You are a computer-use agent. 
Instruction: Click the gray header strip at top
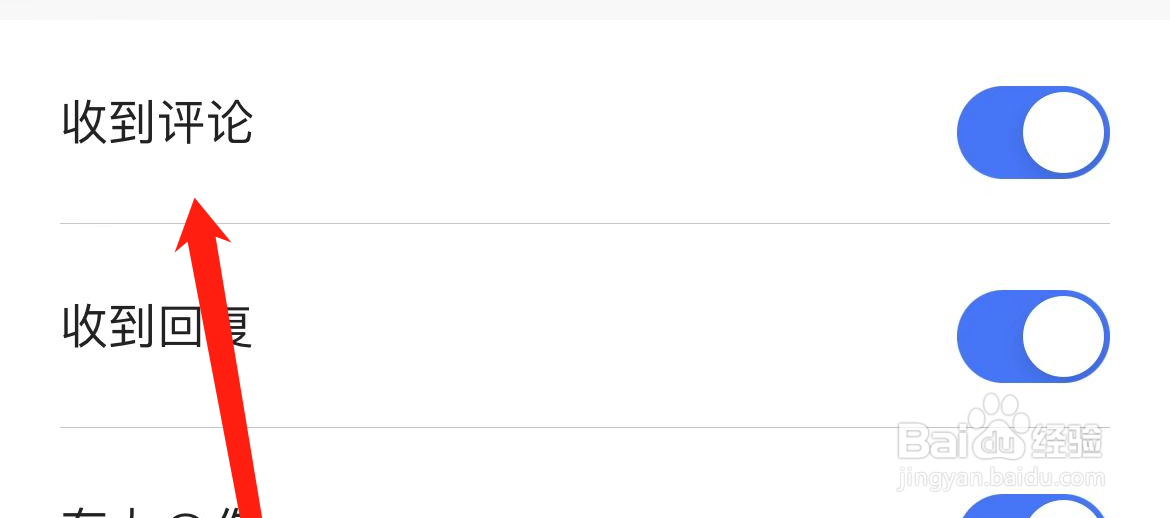(x=585, y=9)
